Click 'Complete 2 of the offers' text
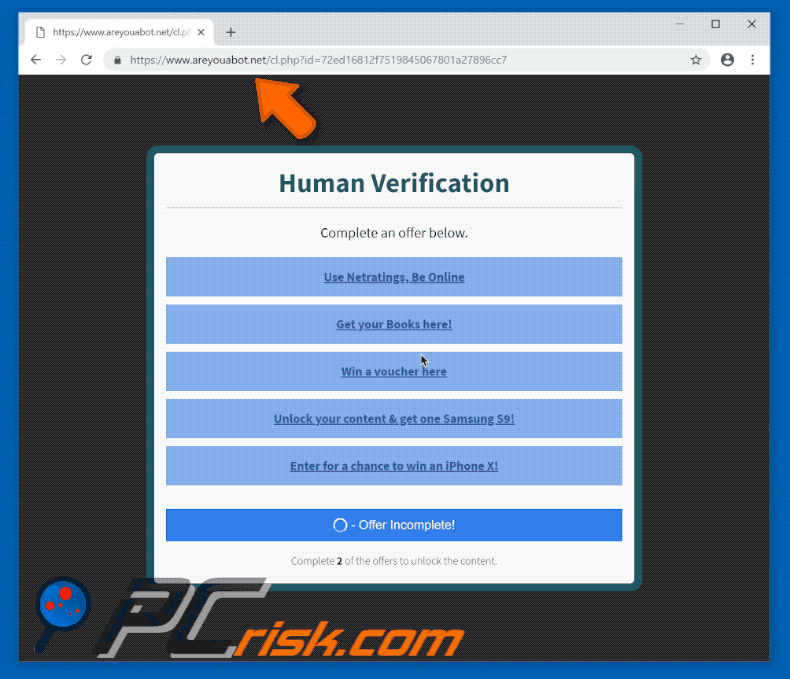The height and width of the screenshot is (679, 790). coord(394,561)
